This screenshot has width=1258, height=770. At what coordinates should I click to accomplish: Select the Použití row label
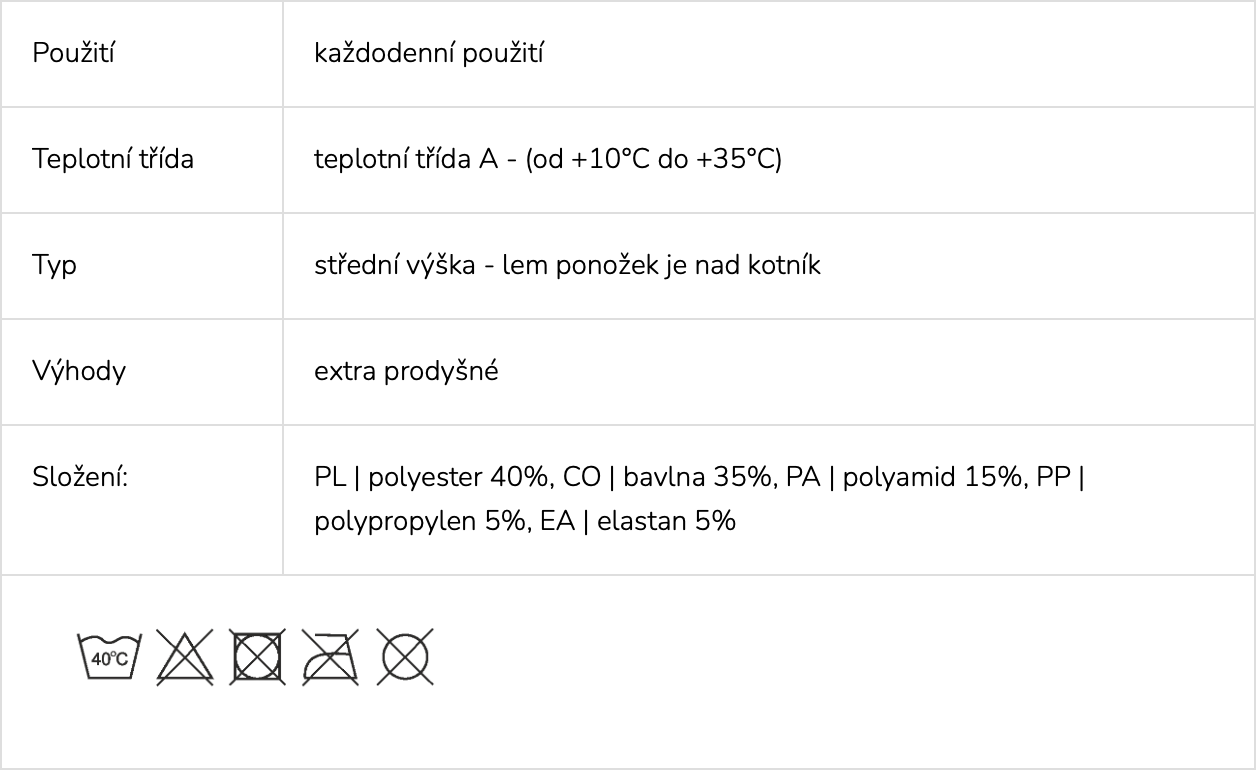pyautogui.click(x=73, y=53)
